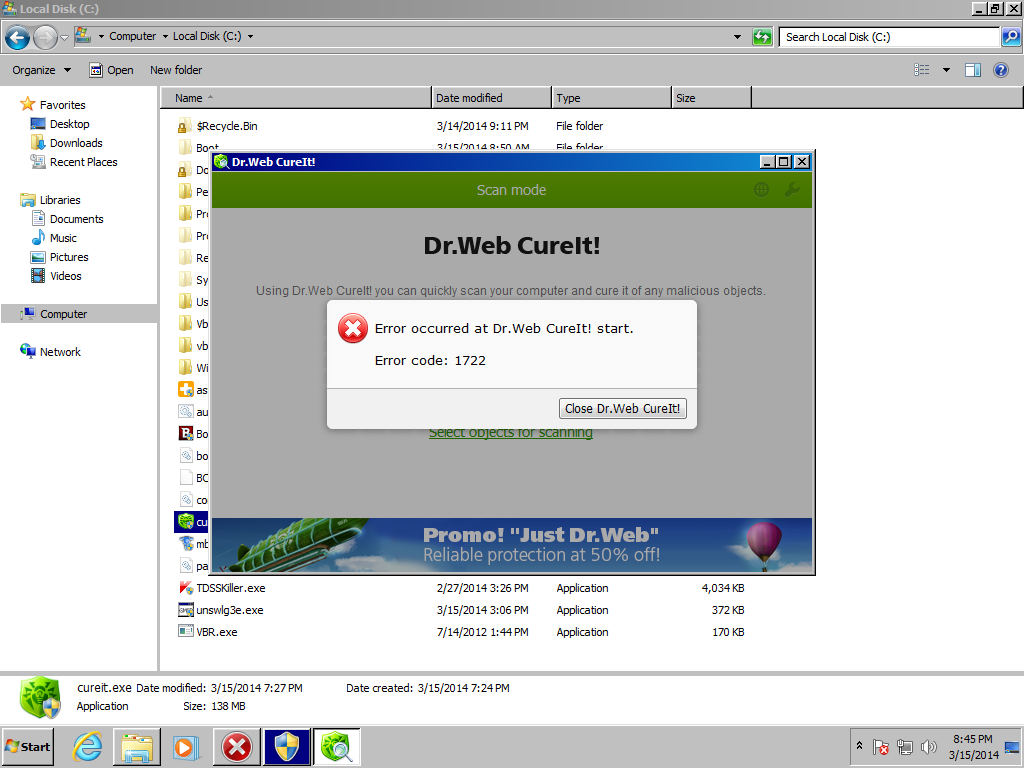The height and width of the screenshot is (768, 1024).
Task: Sort by Date modified column header
Action: (x=490, y=98)
